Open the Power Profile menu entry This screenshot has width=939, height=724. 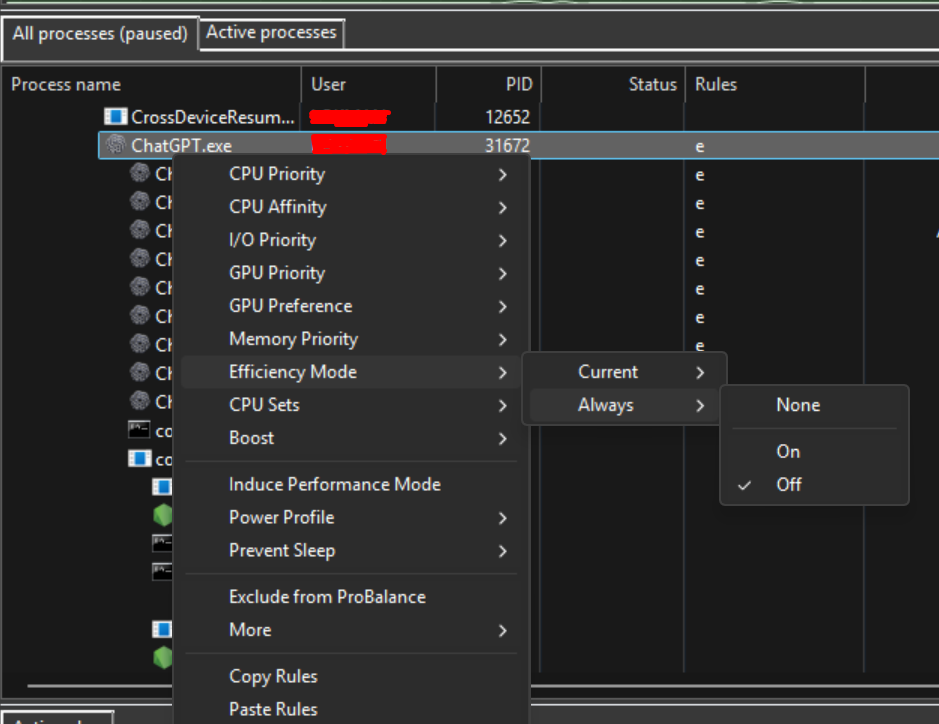(351, 517)
